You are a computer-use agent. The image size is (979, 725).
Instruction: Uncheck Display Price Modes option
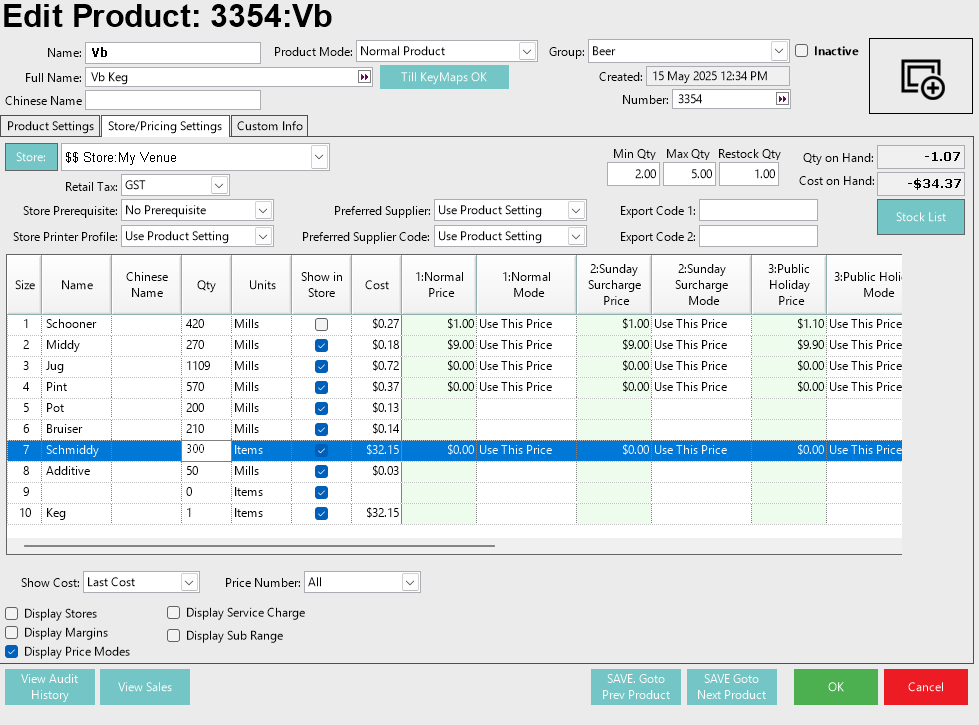click(x=12, y=652)
